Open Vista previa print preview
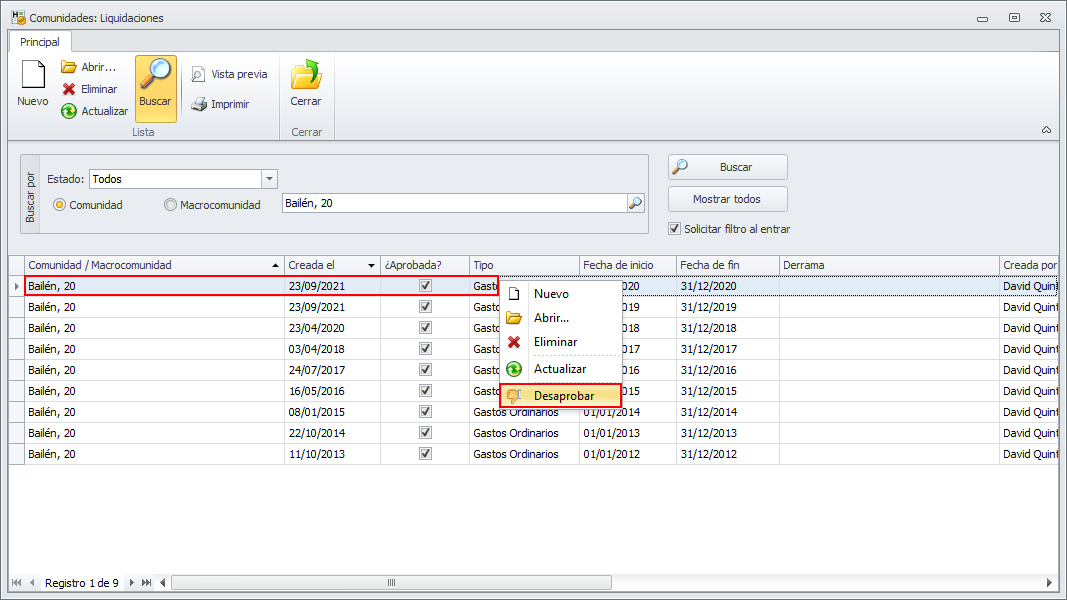 (x=229, y=74)
